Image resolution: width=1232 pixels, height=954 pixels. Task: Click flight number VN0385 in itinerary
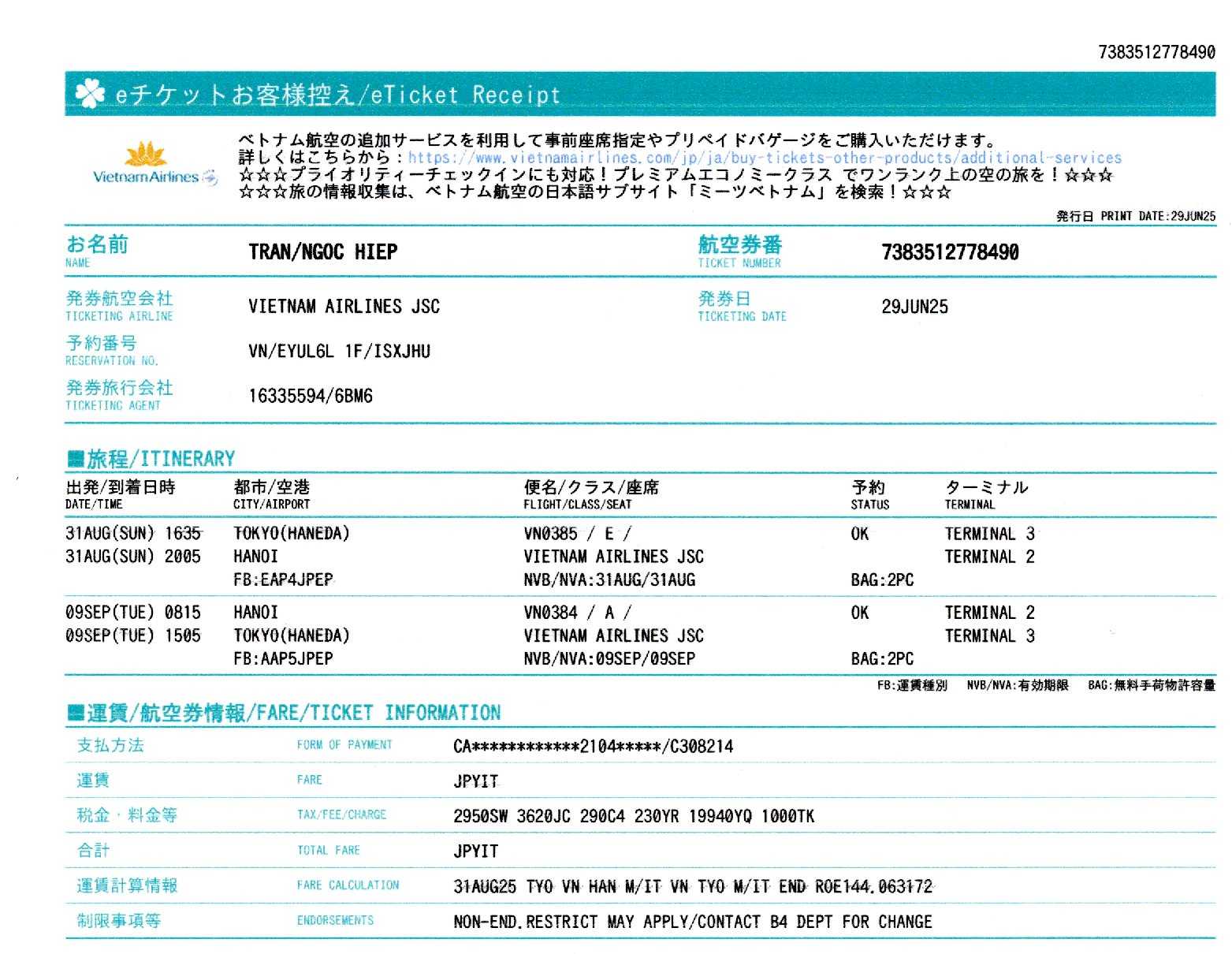[550, 534]
